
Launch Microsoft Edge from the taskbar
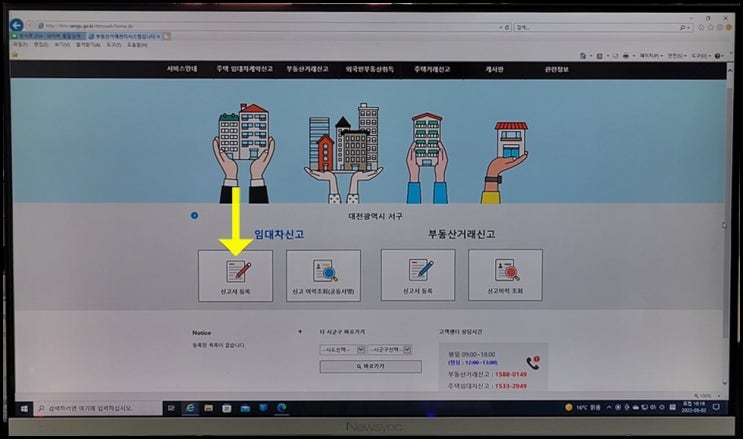(282, 408)
